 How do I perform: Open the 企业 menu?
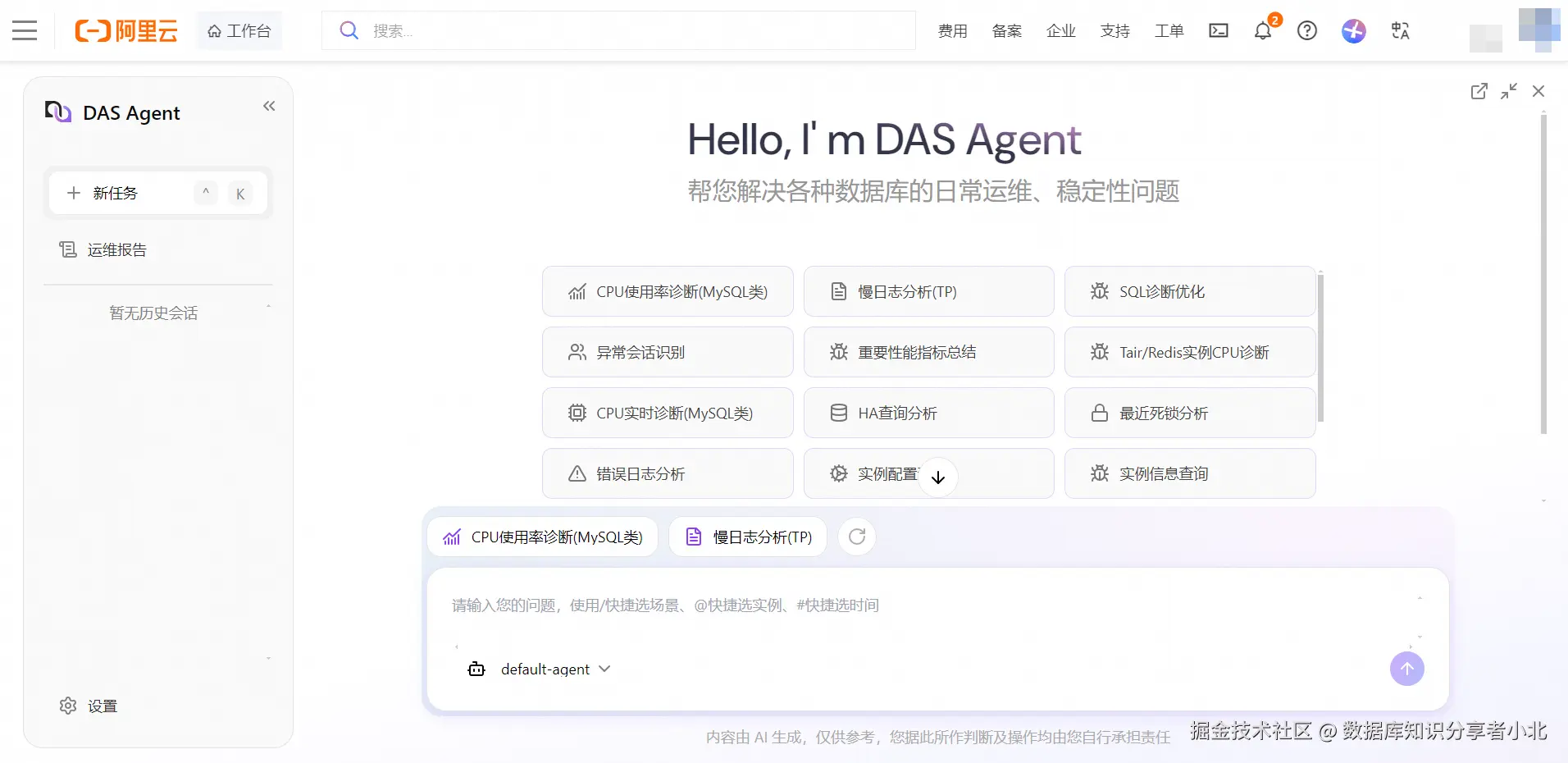(1060, 31)
